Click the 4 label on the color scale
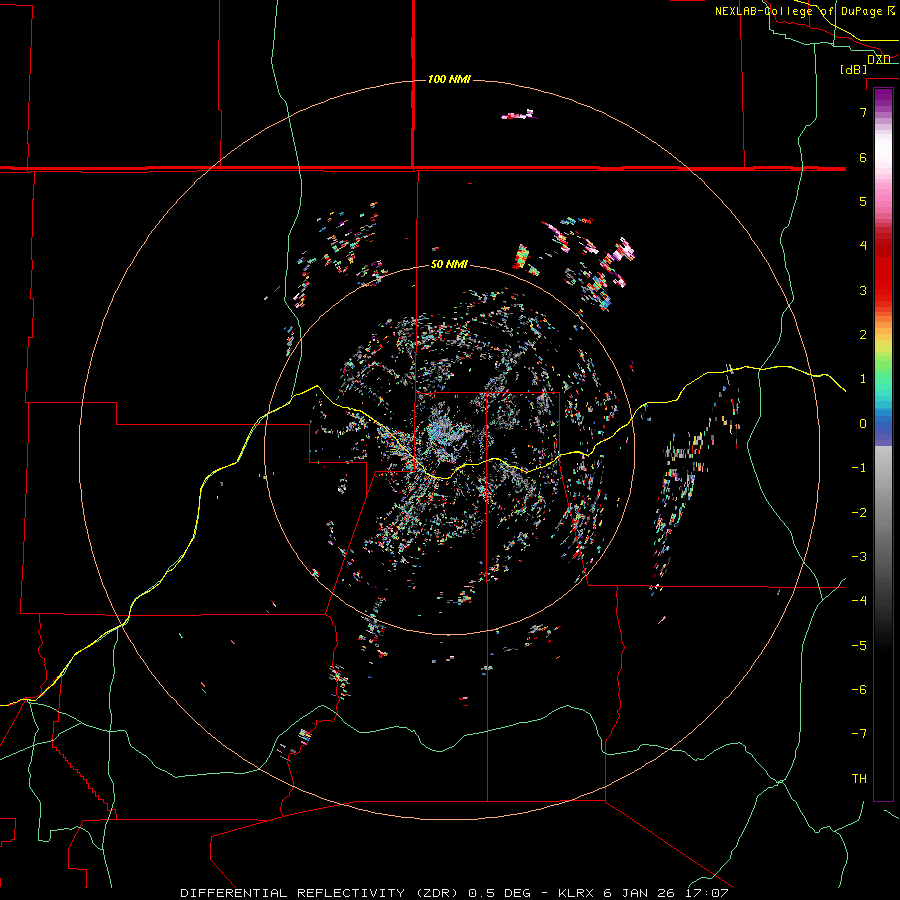The image size is (900, 900). (863, 246)
